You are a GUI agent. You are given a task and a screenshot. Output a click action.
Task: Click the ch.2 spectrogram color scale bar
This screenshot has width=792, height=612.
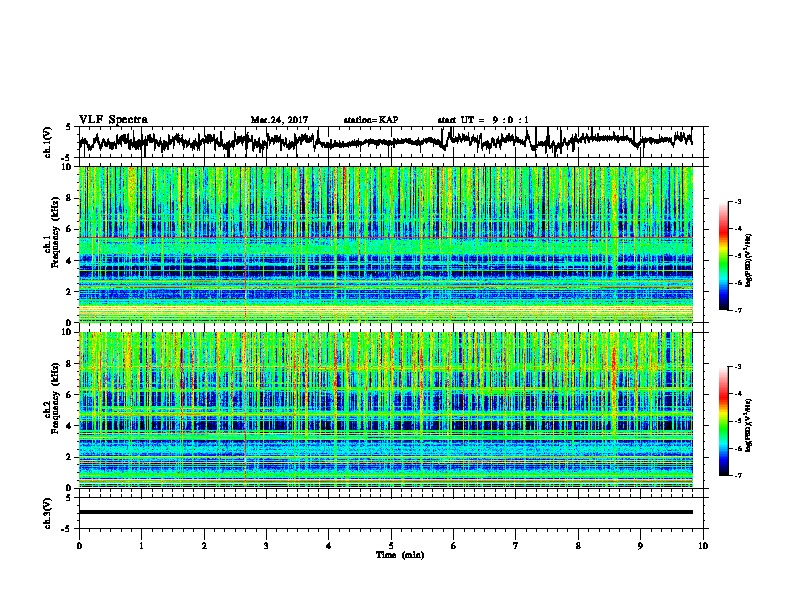tap(723, 421)
